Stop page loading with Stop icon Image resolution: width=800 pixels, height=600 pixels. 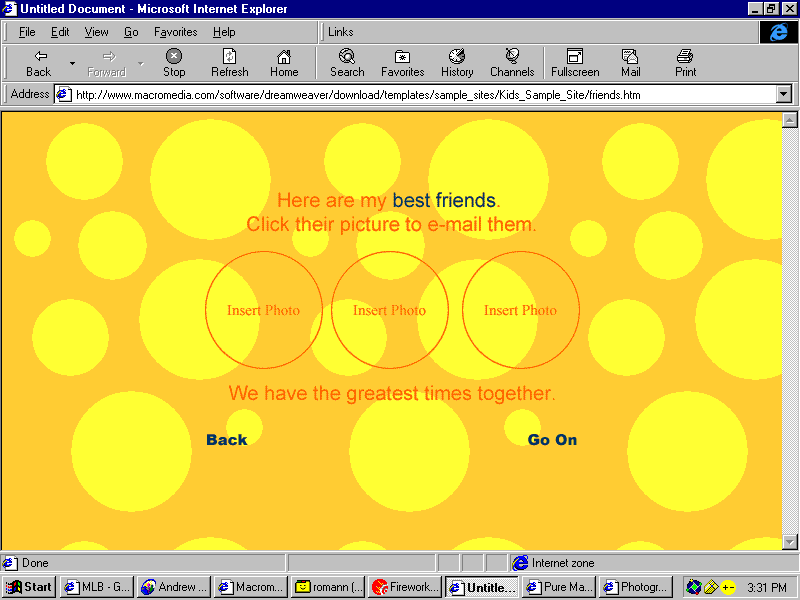[x=174, y=56]
